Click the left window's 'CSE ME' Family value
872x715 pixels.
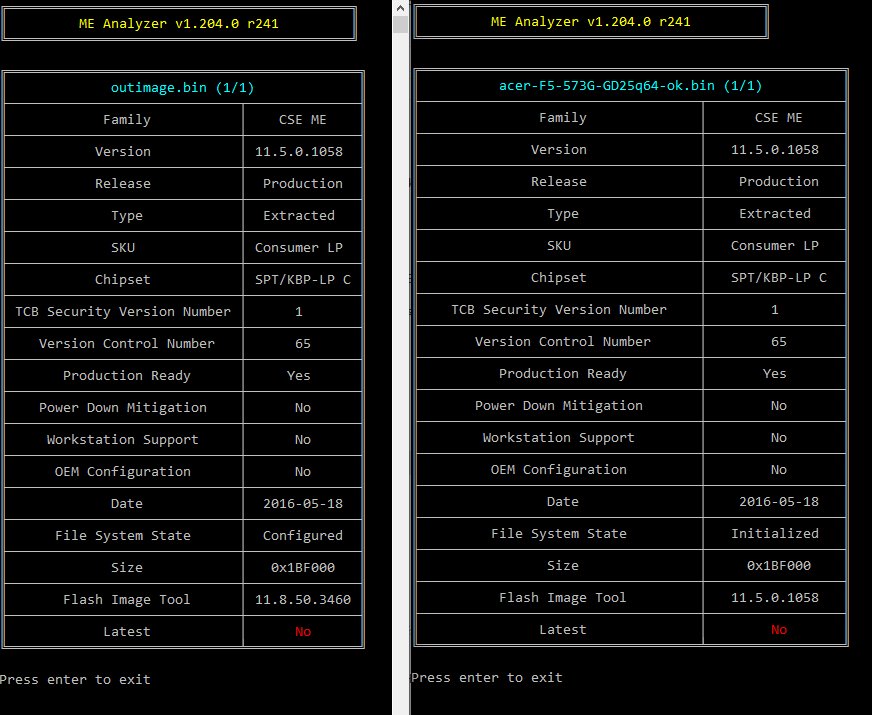pyautogui.click(x=303, y=120)
